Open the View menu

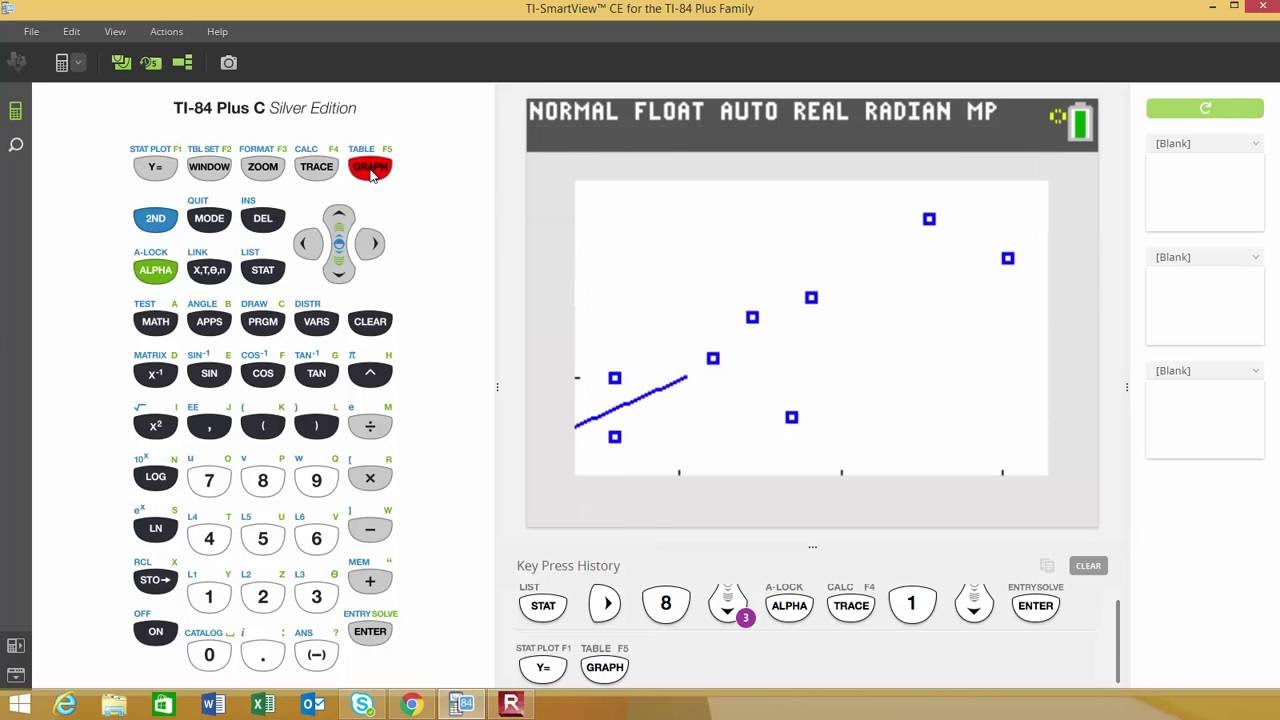(x=115, y=32)
